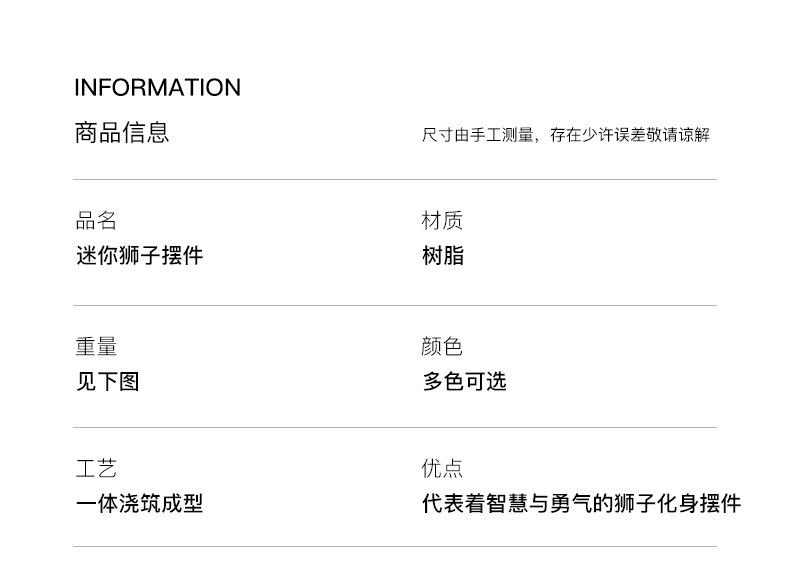Click the divider line below 多色可选

tap(395, 427)
